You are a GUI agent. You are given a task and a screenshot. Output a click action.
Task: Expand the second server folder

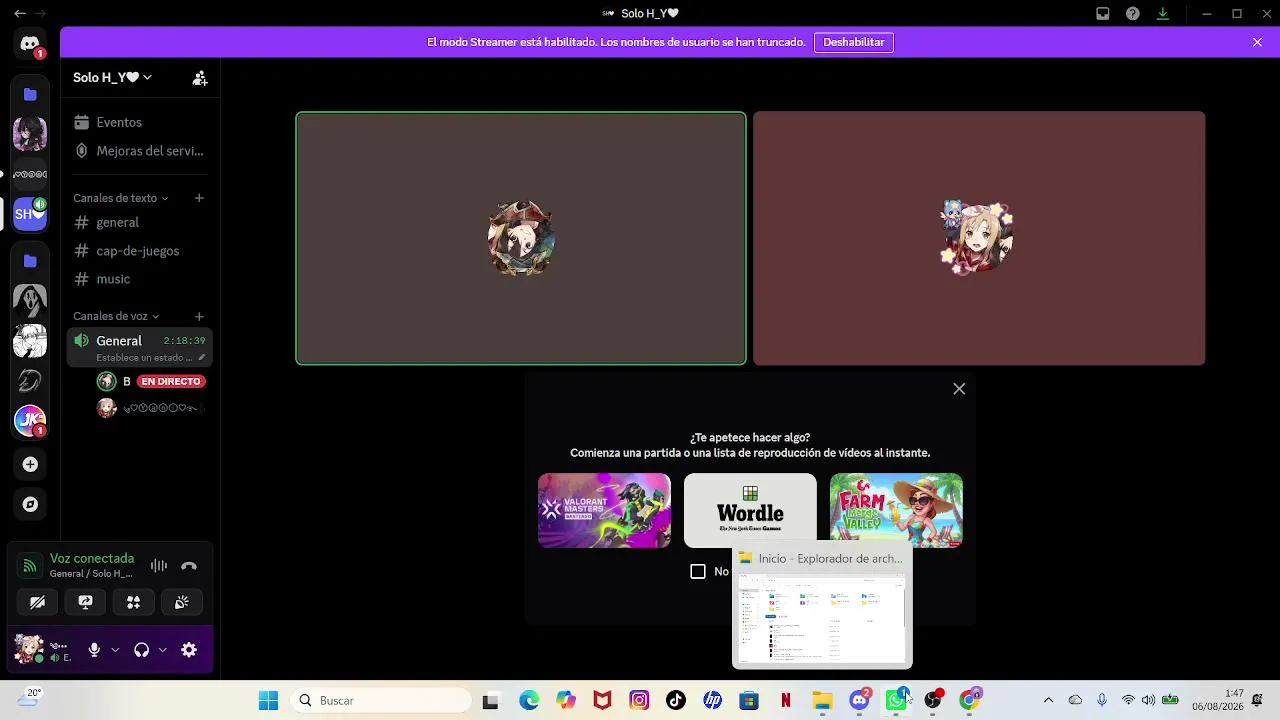30,261
